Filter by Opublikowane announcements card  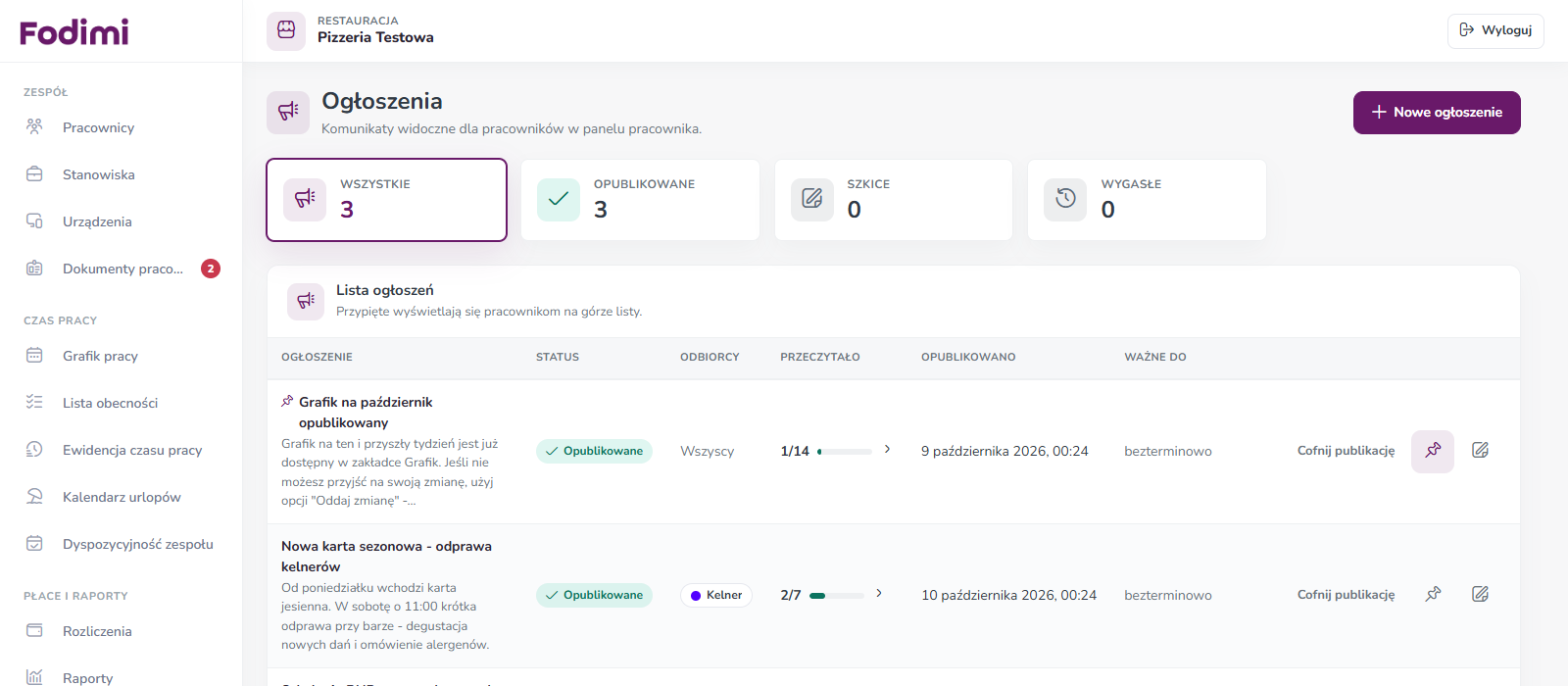[x=640, y=200]
